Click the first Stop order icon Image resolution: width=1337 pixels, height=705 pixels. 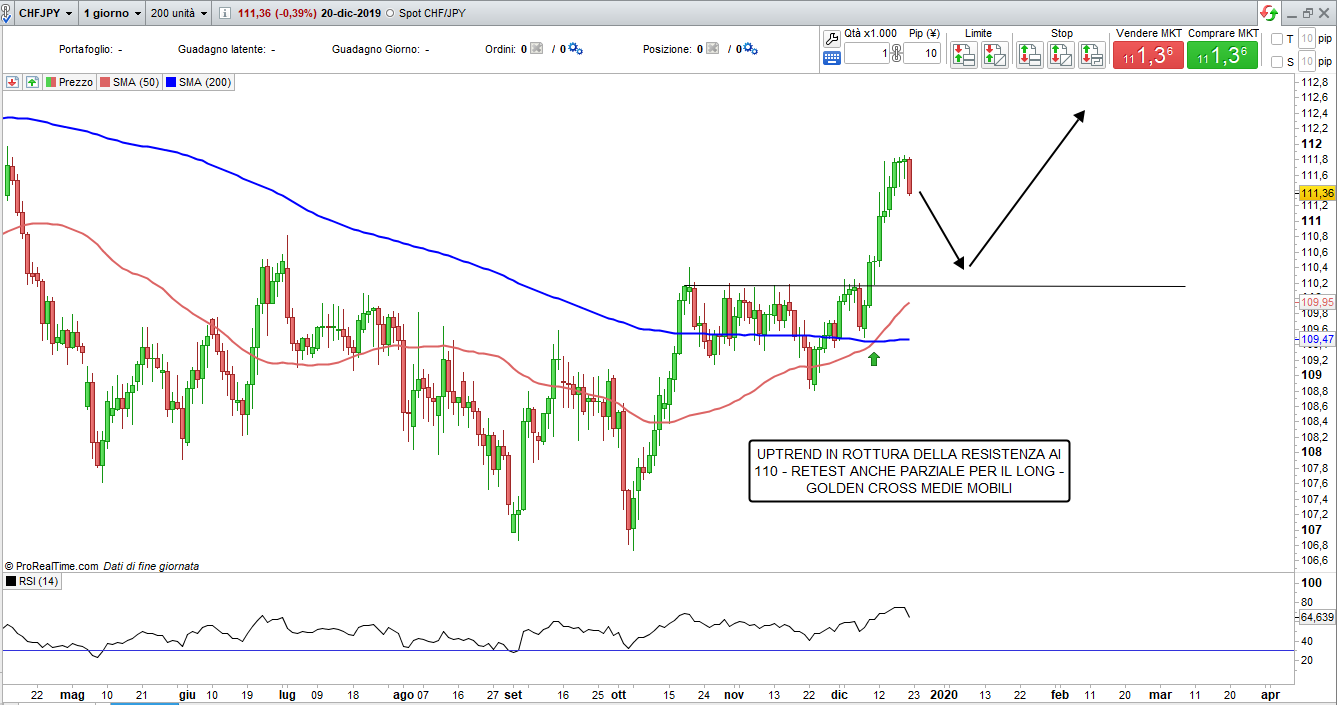(x=1030, y=55)
